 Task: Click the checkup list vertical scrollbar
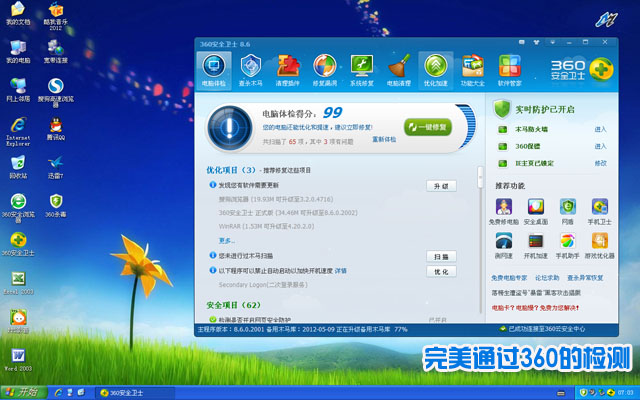pyautogui.click(x=480, y=177)
